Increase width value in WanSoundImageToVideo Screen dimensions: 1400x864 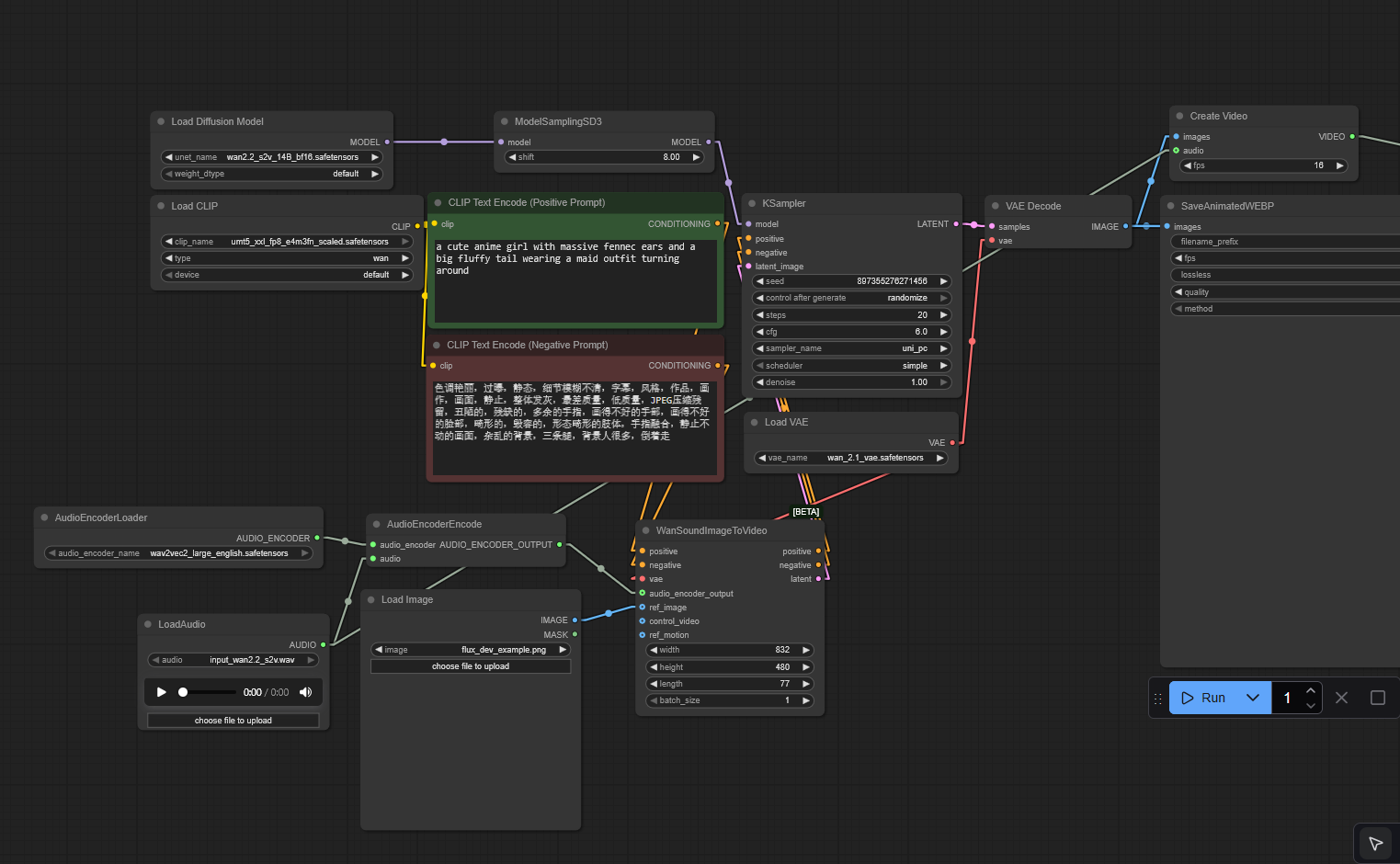pos(806,650)
